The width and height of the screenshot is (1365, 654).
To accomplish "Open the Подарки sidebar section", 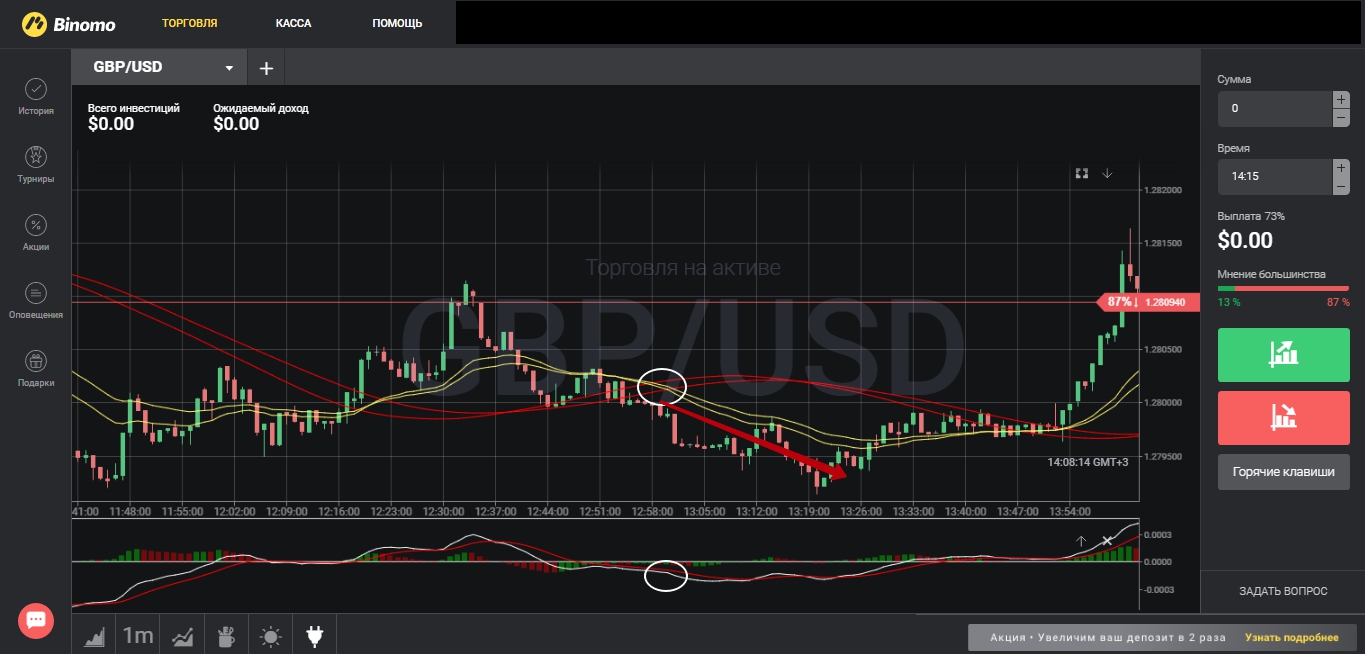I will point(35,369).
